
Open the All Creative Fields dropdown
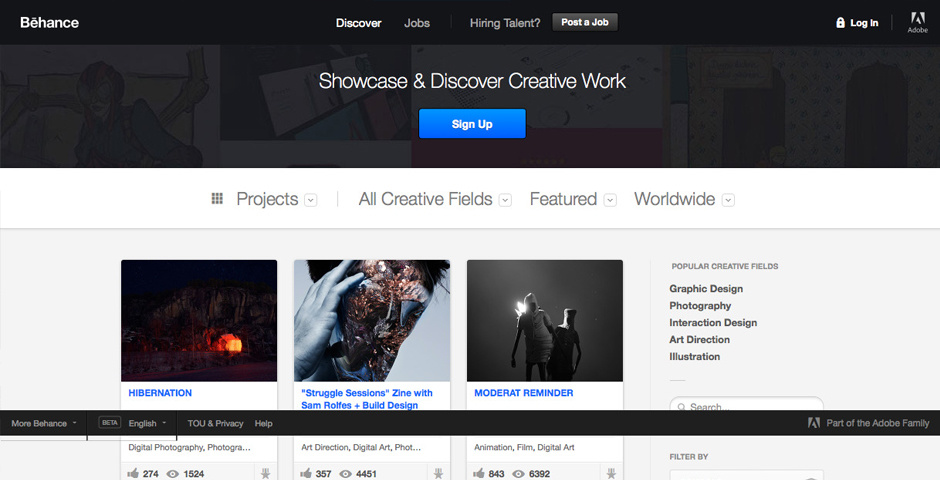505,200
